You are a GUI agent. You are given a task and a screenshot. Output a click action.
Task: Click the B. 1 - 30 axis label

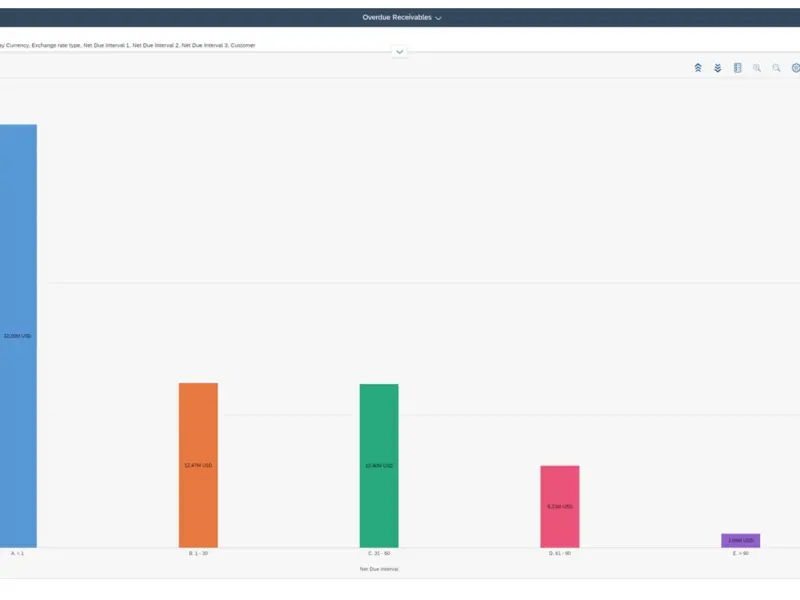click(198, 553)
